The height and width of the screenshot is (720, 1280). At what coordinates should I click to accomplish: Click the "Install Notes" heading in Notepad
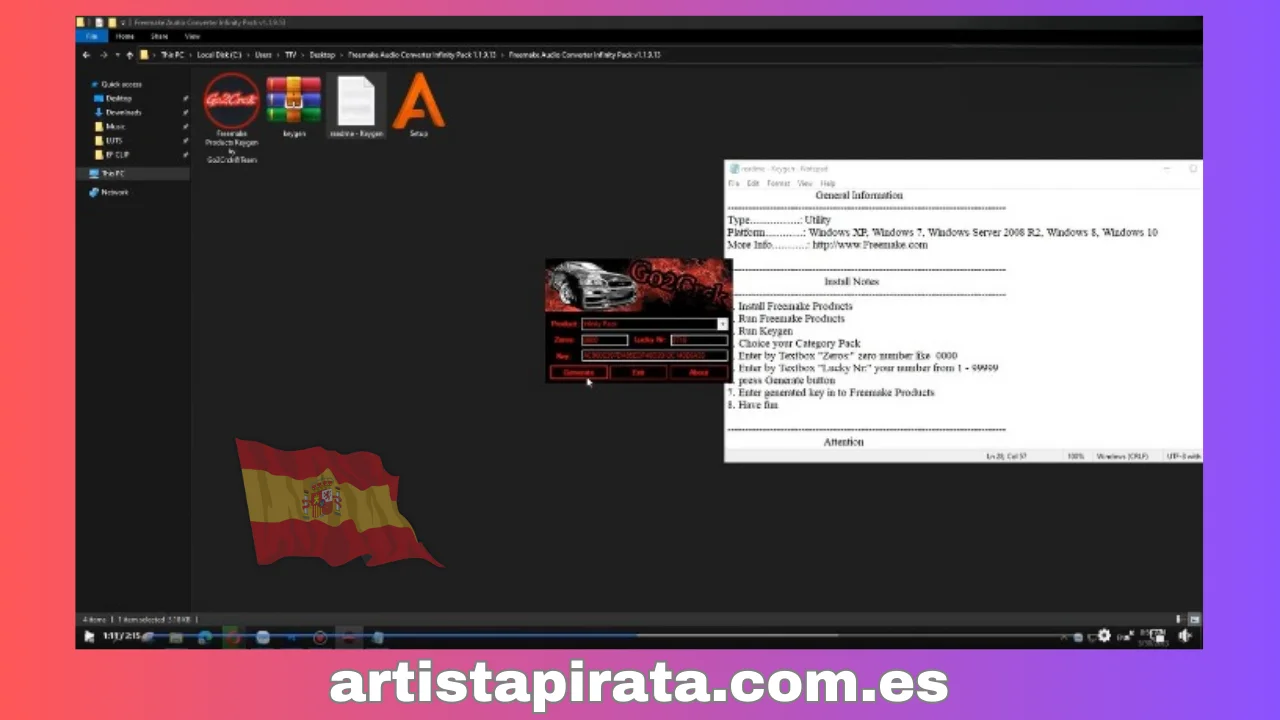click(851, 281)
